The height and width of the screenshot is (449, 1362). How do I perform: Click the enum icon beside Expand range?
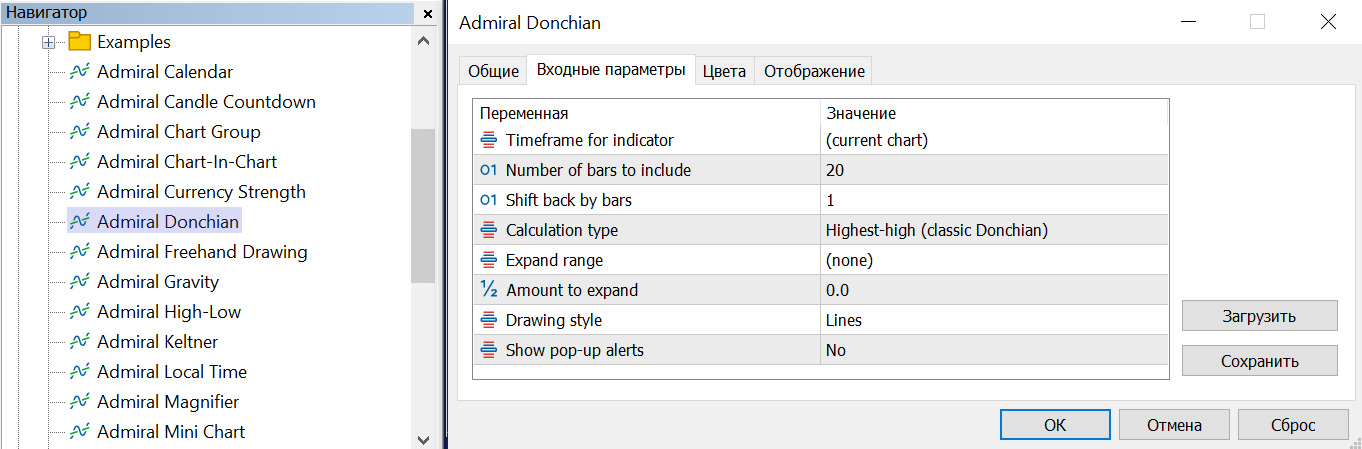[489, 260]
